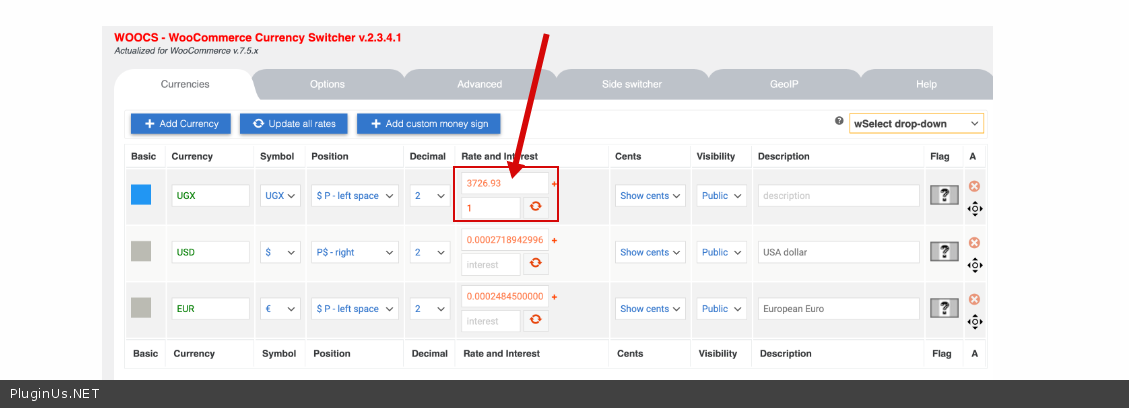Expand UGX Visibility dropdown
Screen dimensions: 1129x408
click(722, 196)
